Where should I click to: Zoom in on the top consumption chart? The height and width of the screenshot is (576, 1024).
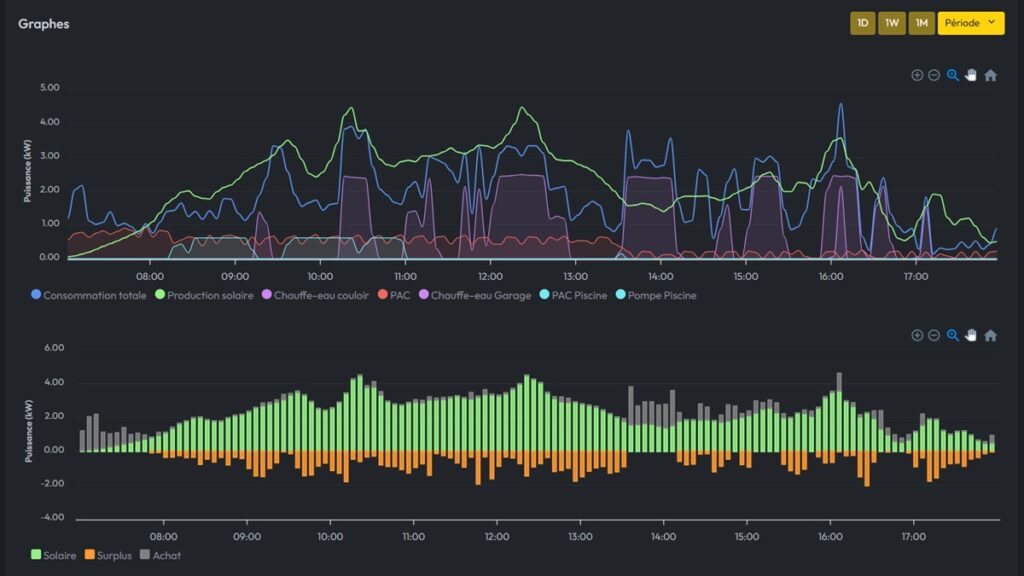coord(917,75)
